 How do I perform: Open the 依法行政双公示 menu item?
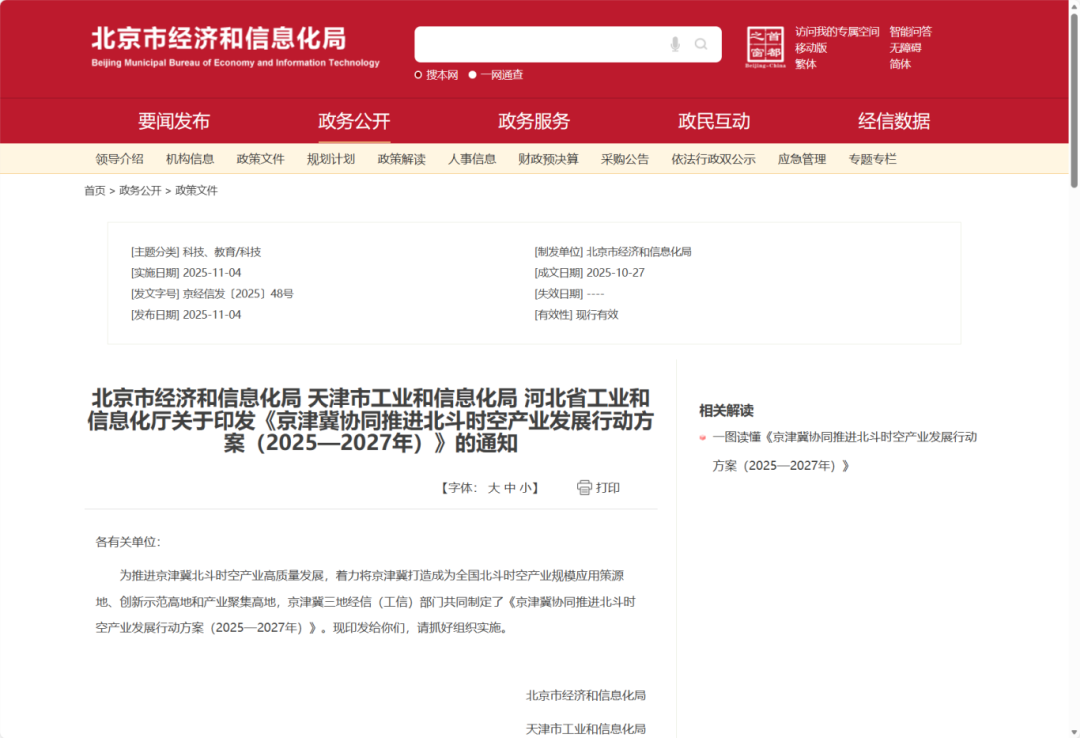tap(712, 158)
